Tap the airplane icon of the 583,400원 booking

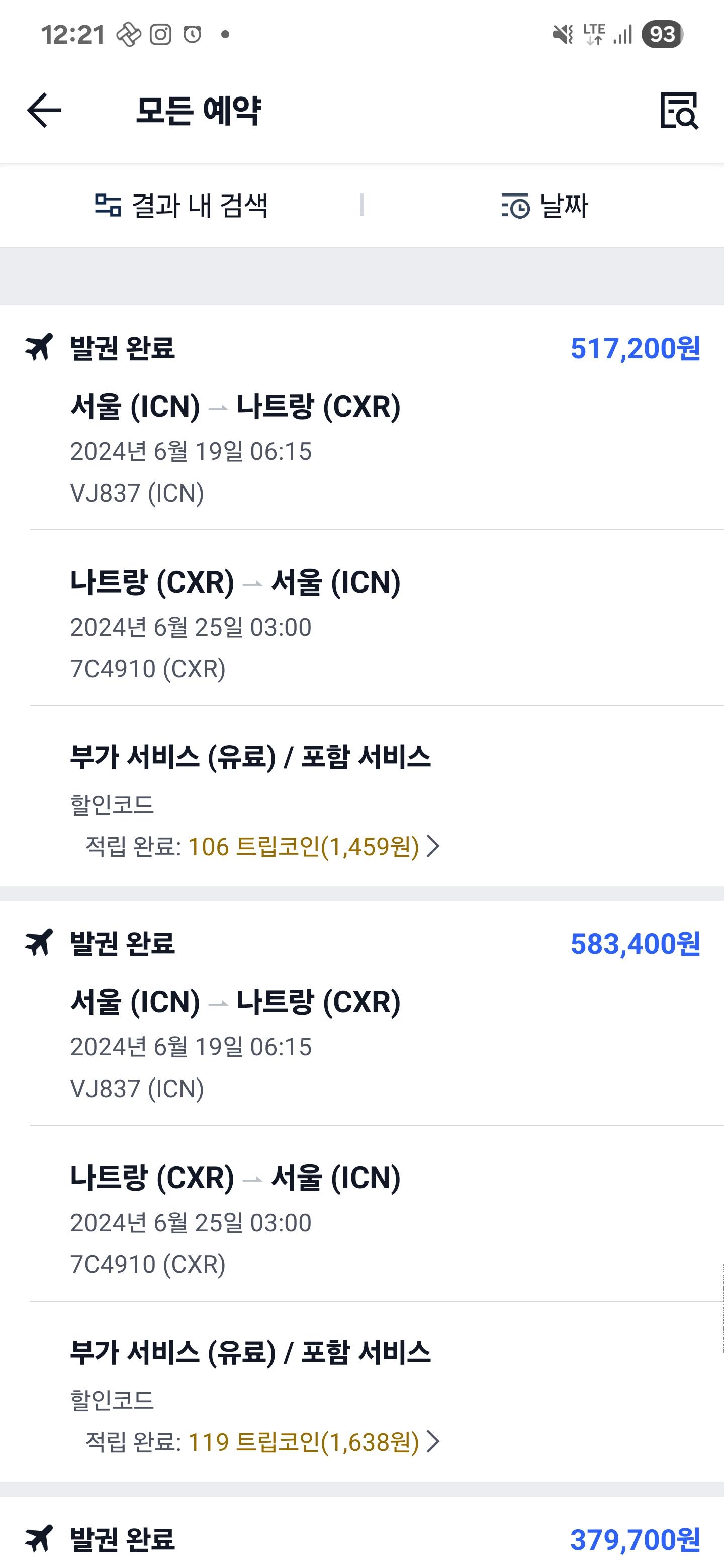click(39, 943)
